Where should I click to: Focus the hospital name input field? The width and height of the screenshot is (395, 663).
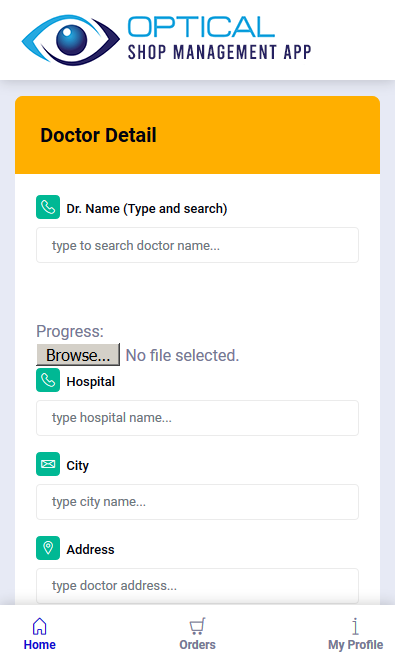tap(198, 418)
